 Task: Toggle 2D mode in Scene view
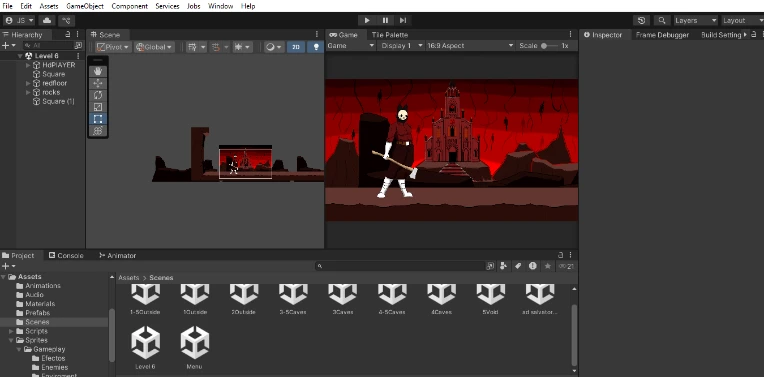pyautogui.click(x=295, y=47)
